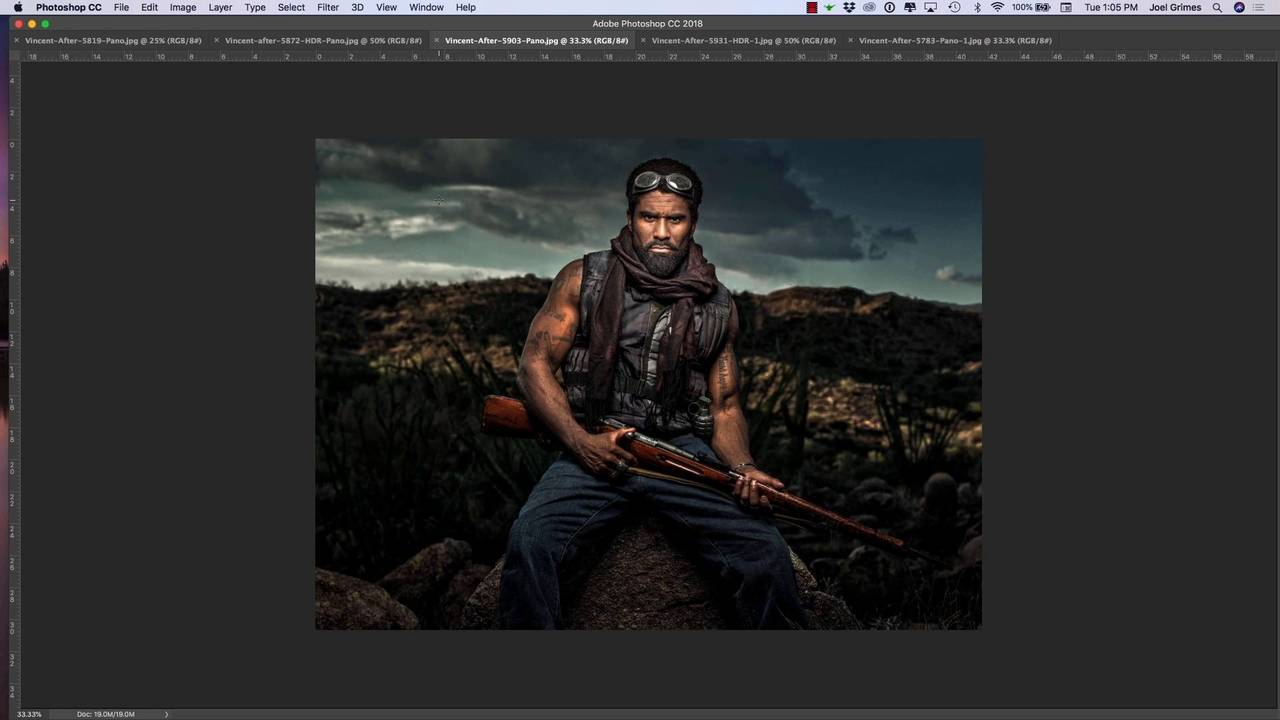This screenshot has height=720, width=1280.
Task: Open the Wi-Fi status icon
Action: (997, 7)
